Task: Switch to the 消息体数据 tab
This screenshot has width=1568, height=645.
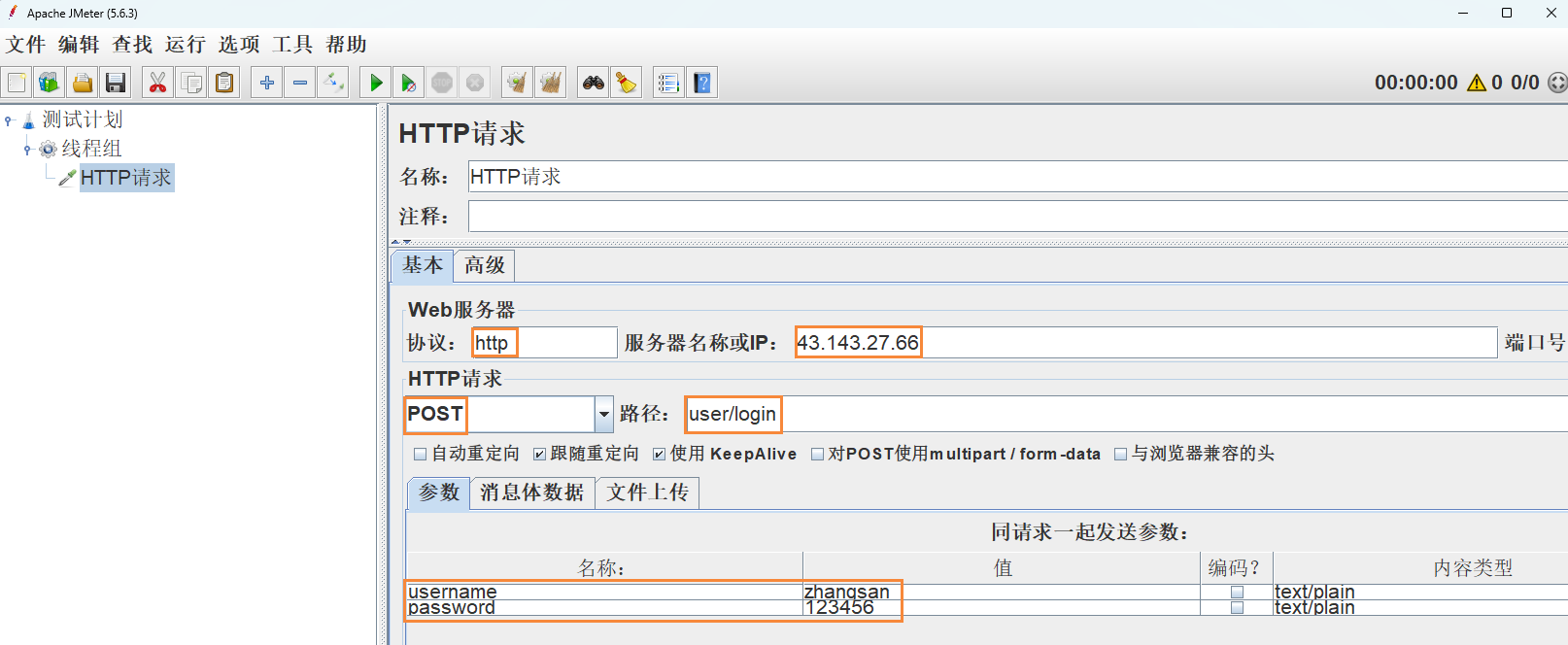Action: click(x=532, y=492)
